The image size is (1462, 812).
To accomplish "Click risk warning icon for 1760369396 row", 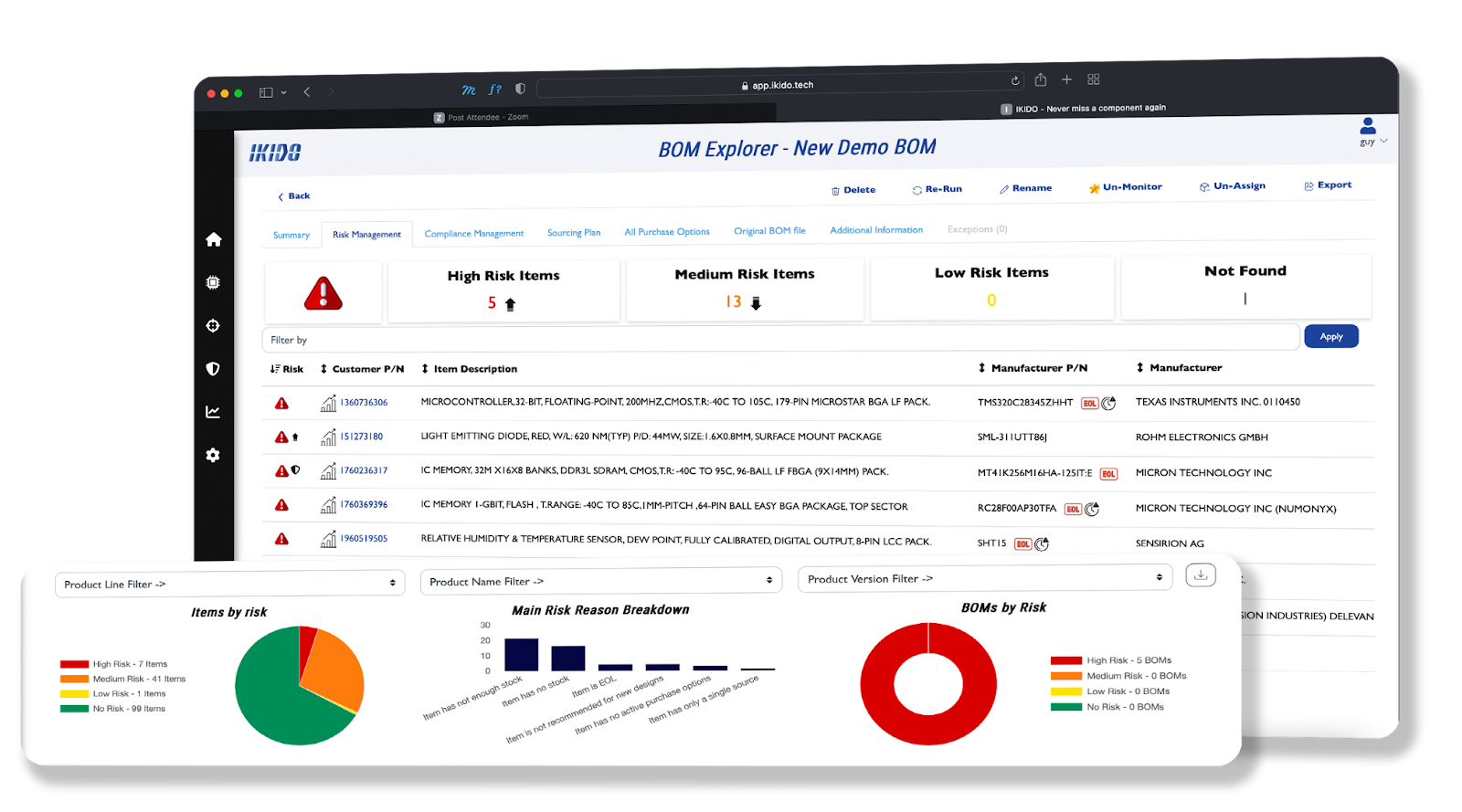I will coord(281,504).
